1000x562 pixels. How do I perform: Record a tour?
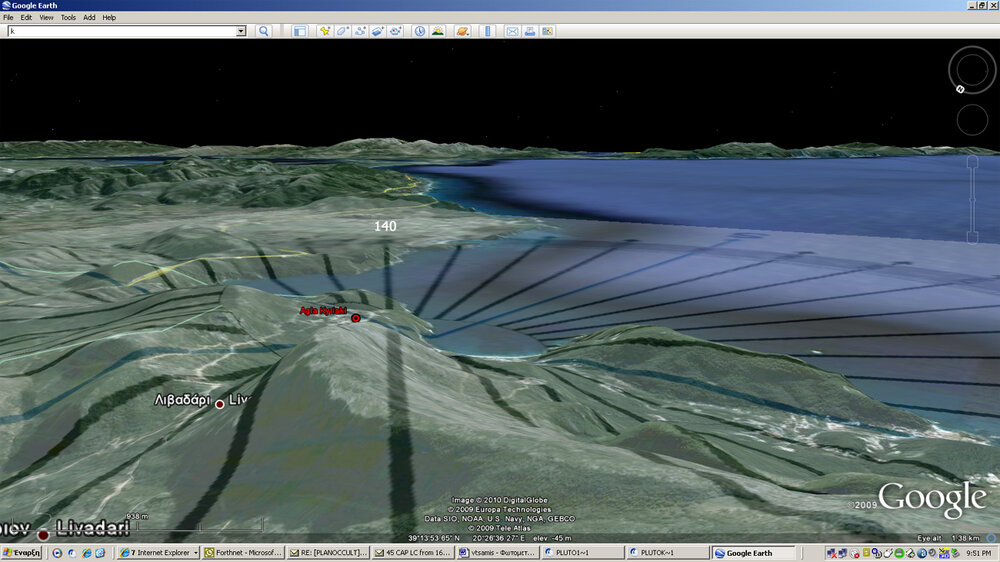point(396,31)
